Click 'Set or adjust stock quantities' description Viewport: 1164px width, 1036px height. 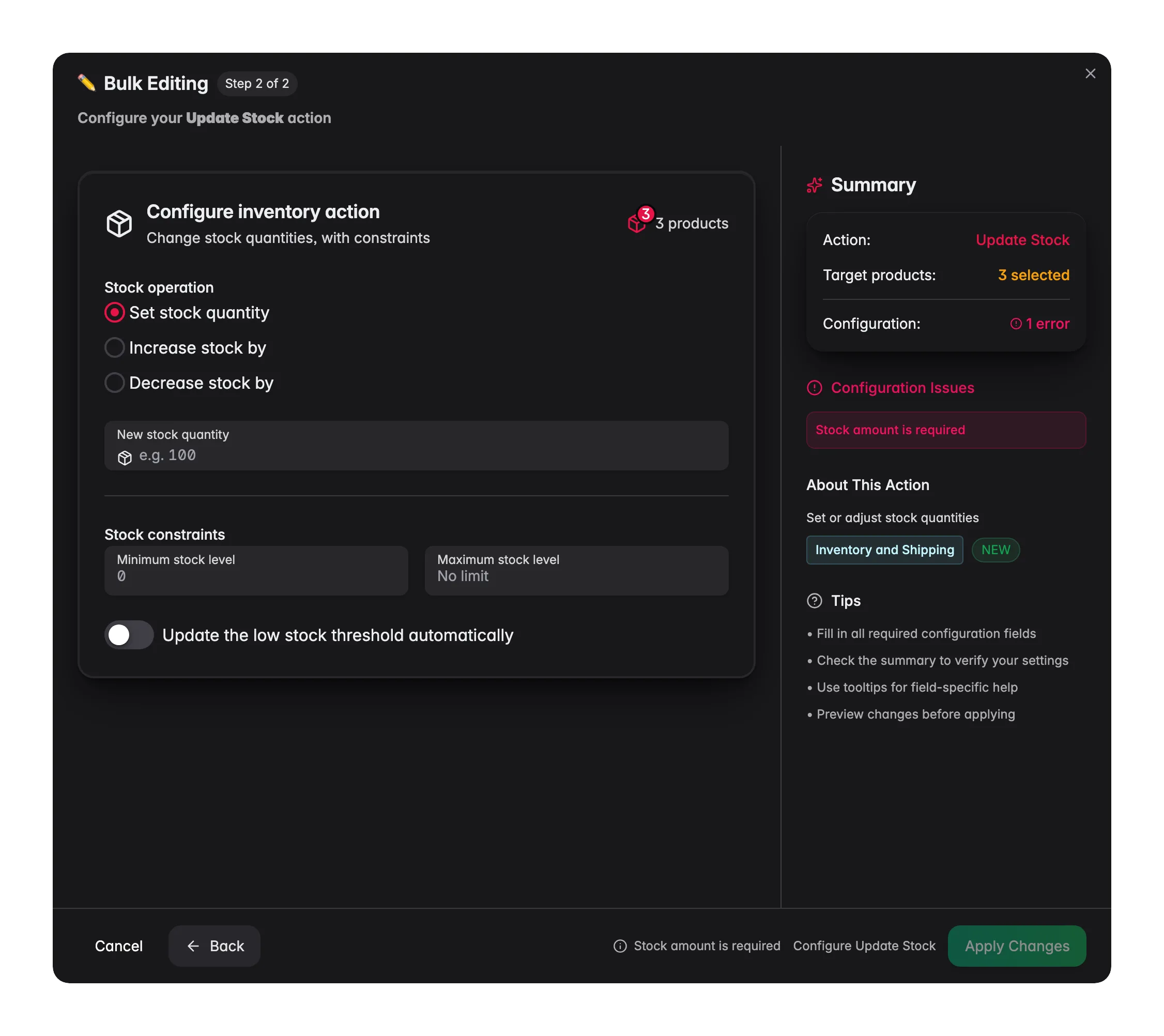coord(892,517)
